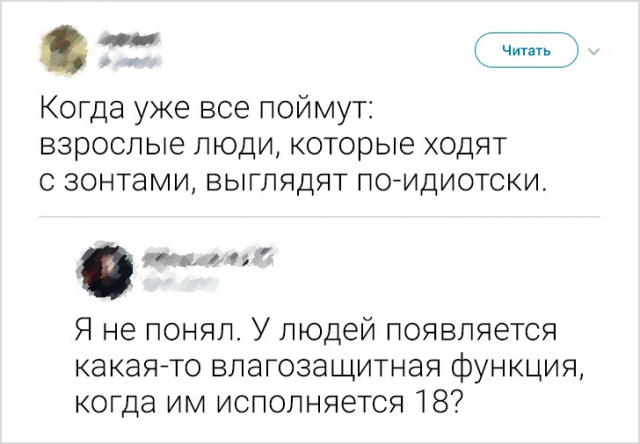Click the line "Когда уже все поймут:"

204,108
